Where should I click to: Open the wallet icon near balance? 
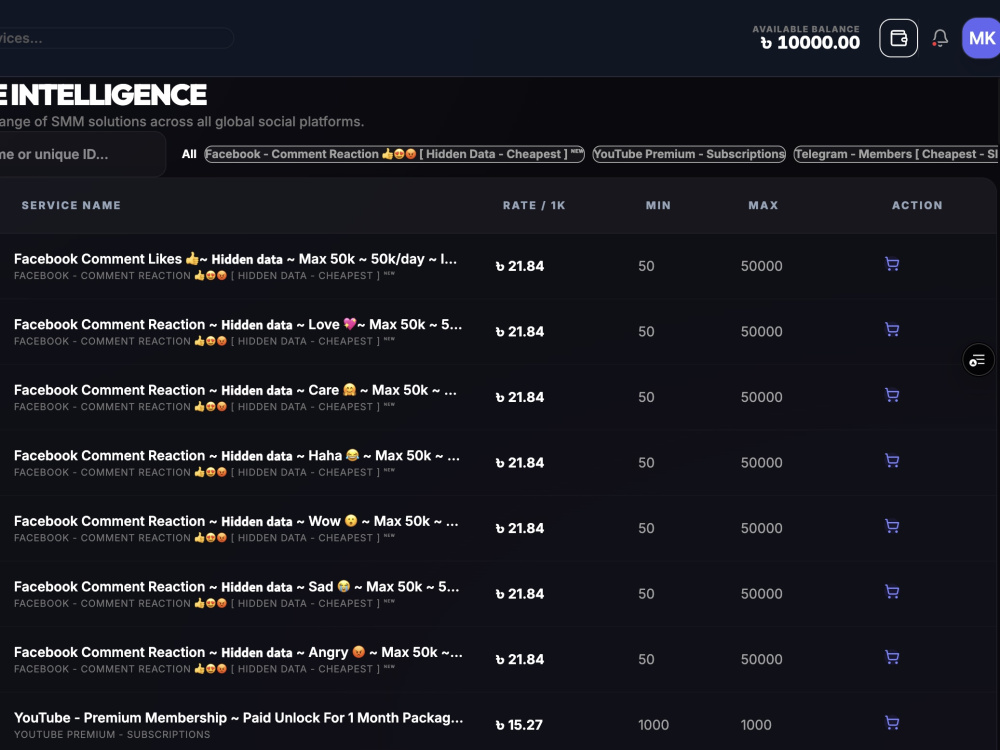point(898,38)
